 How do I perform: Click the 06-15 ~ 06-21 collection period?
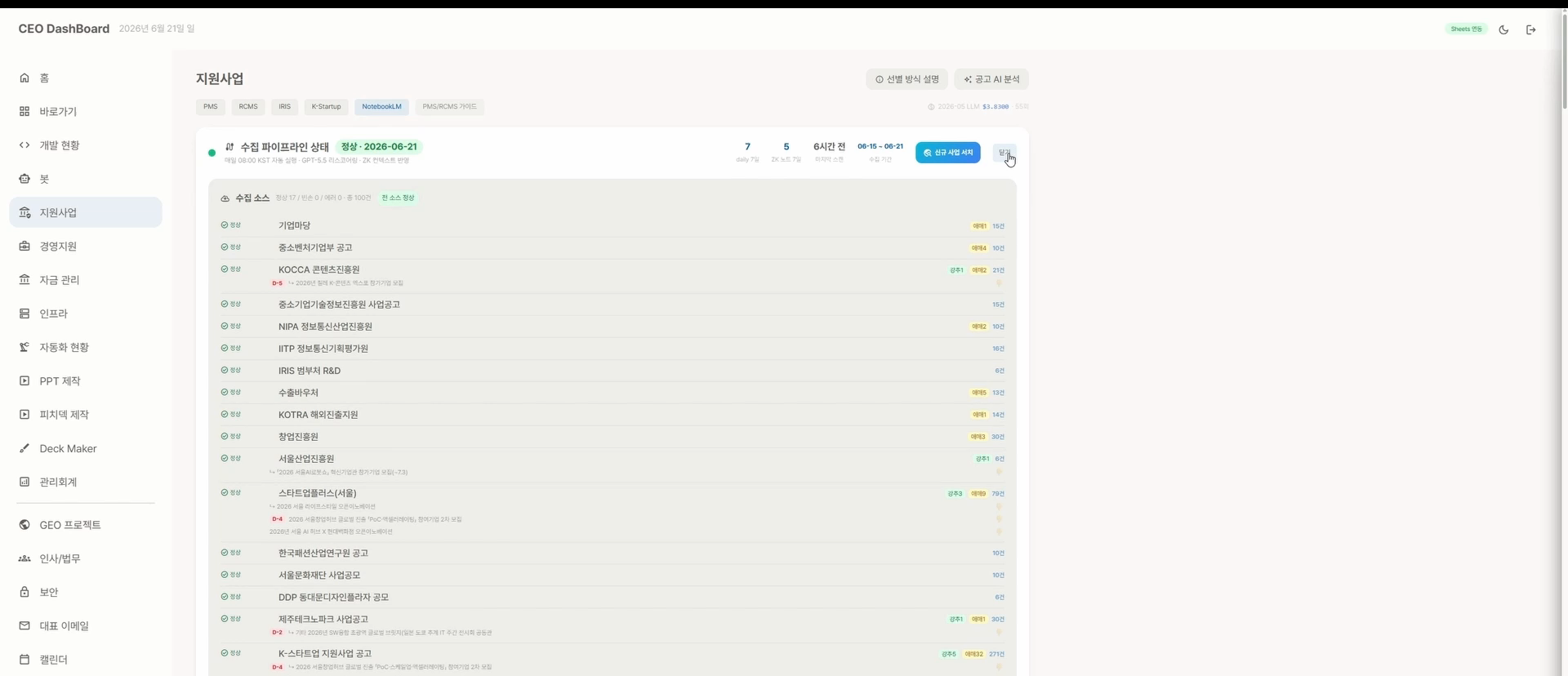tap(880, 147)
